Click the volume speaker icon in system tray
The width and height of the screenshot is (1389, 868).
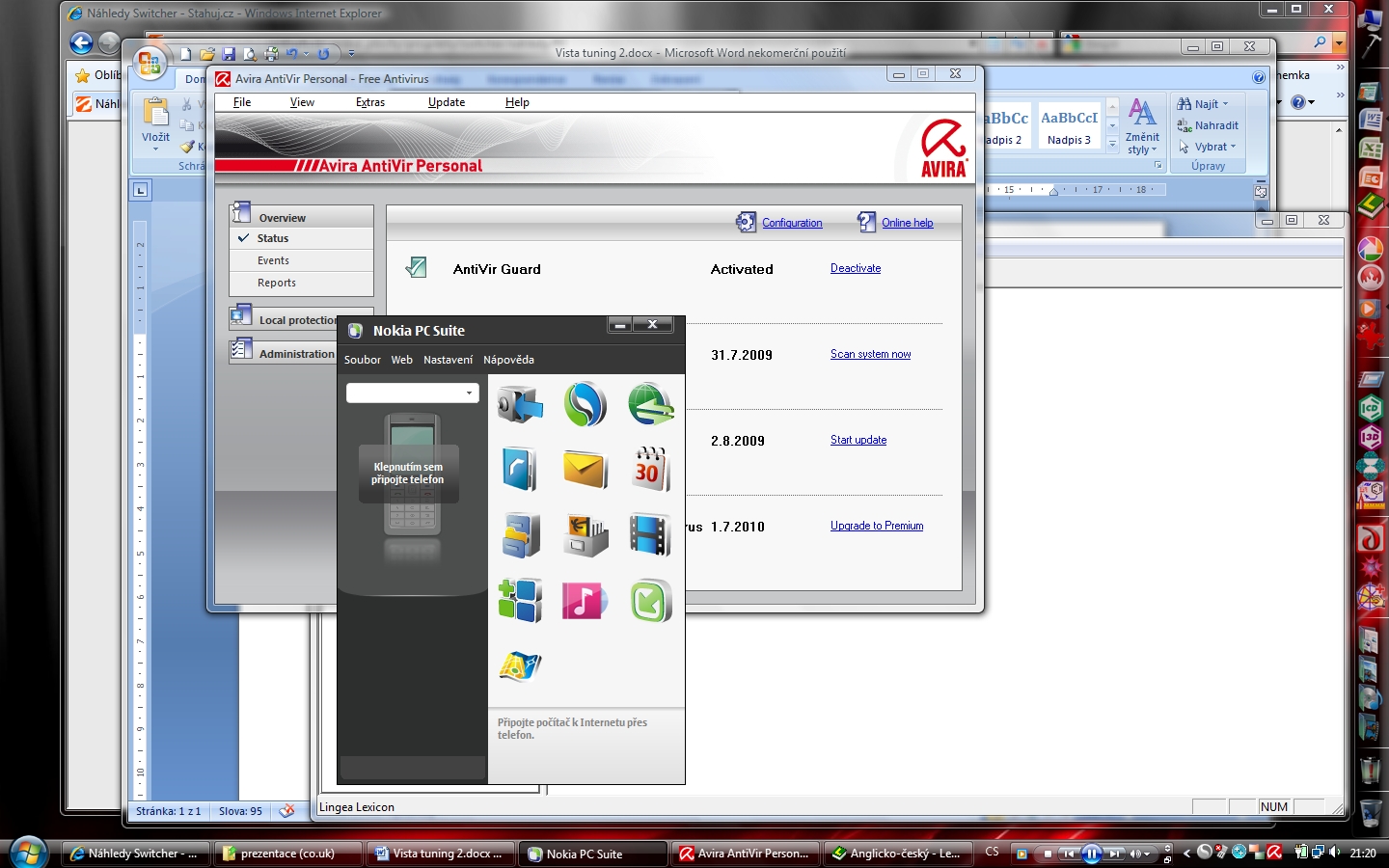1335,852
